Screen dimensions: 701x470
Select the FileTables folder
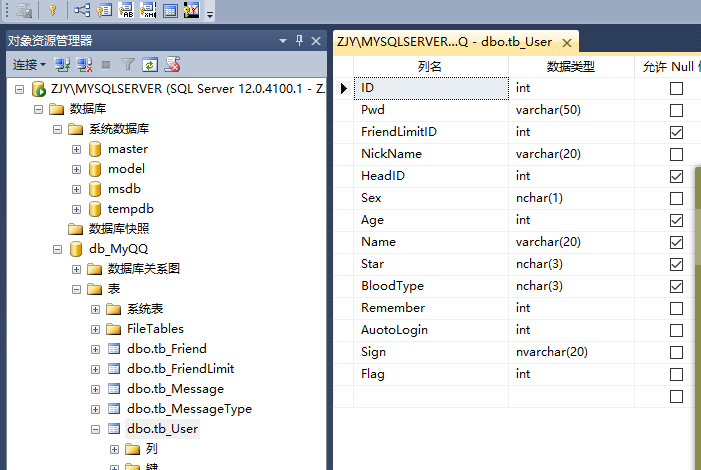[155, 329]
